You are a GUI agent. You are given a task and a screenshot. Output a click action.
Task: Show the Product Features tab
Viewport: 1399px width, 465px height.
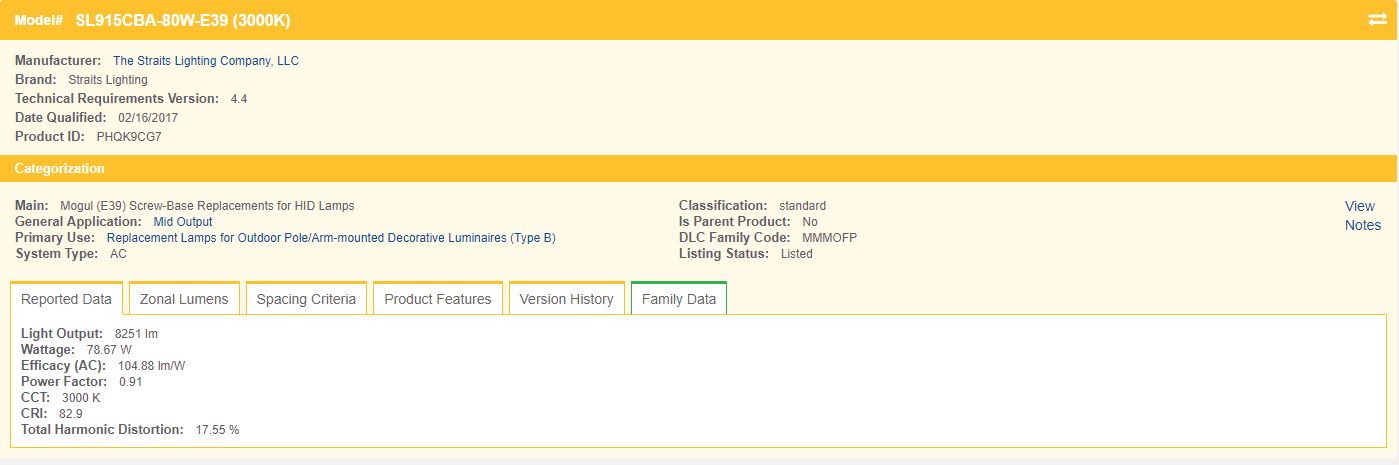(x=438, y=299)
